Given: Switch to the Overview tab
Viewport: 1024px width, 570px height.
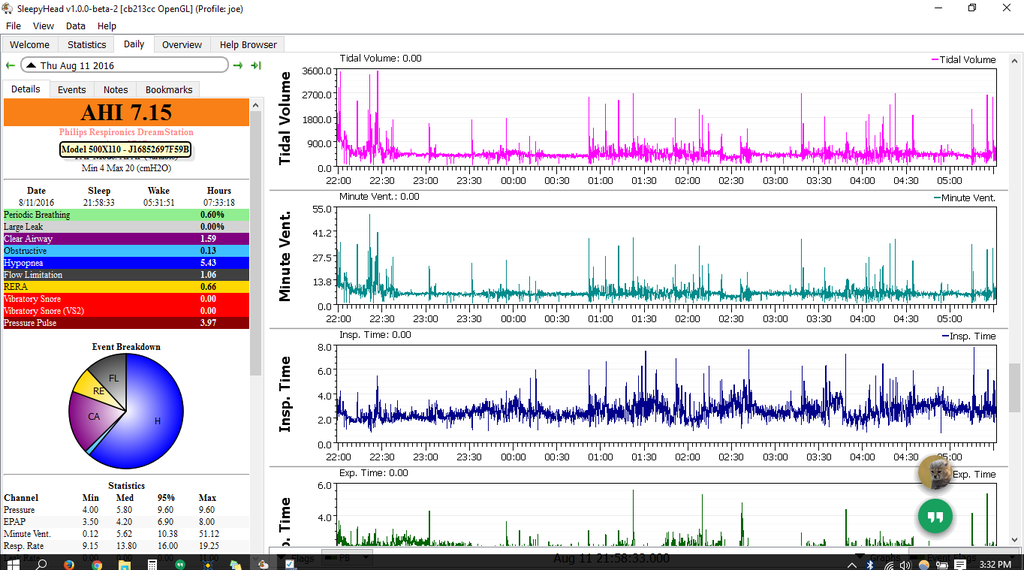Looking at the screenshot, I should tap(182, 45).
